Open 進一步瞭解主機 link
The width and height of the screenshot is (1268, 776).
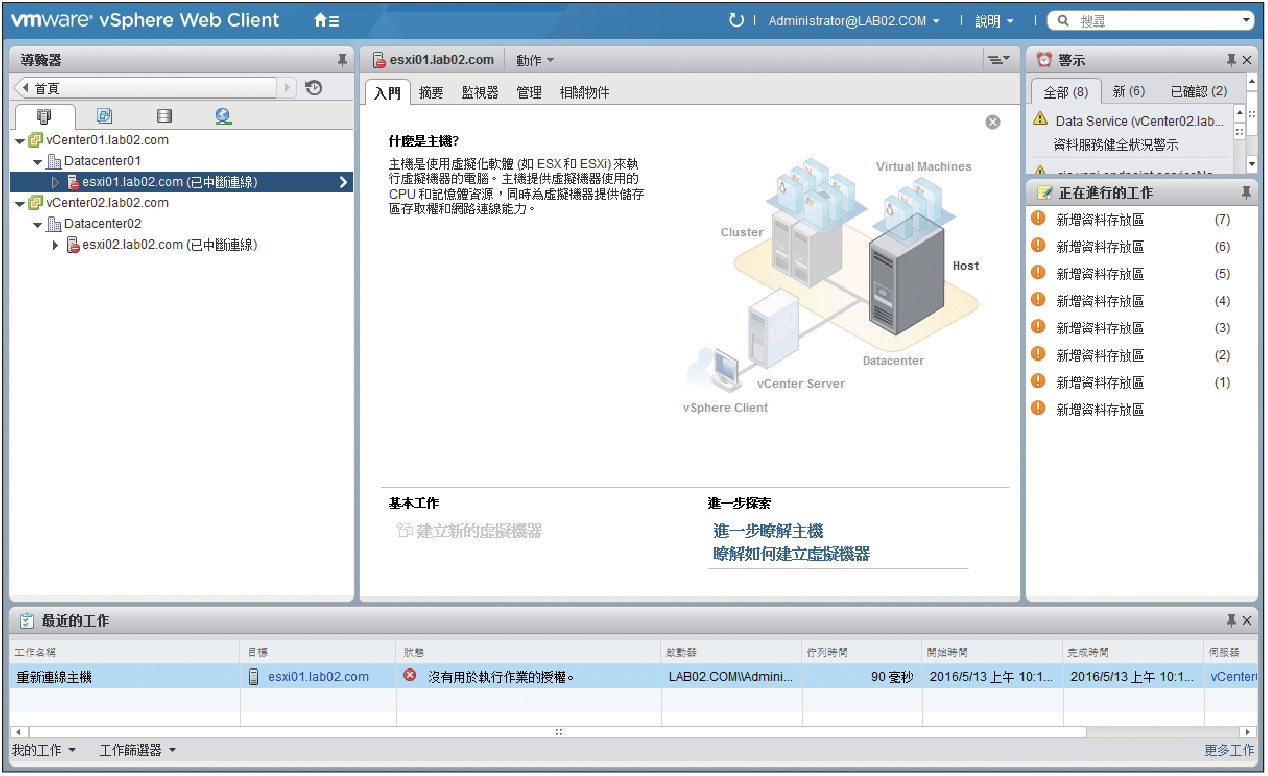[768, 531]
